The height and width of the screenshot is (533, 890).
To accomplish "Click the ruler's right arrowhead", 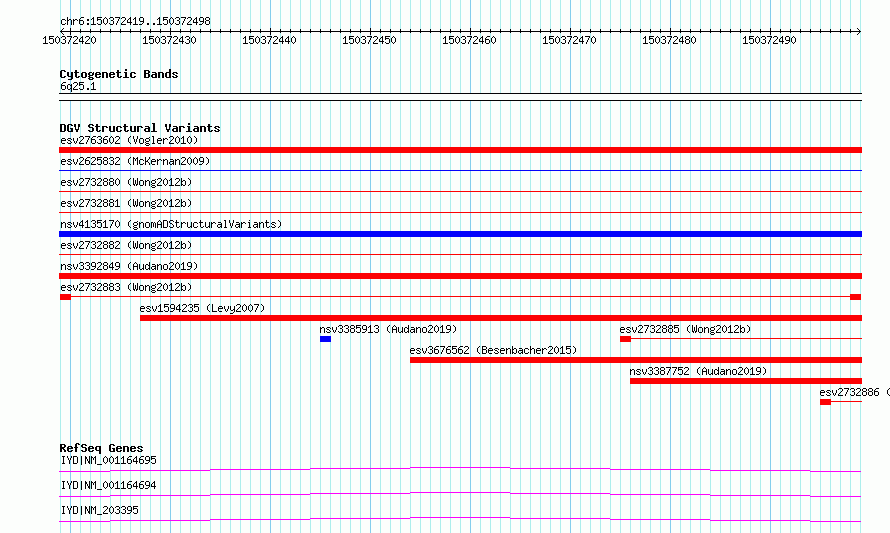I will pyautogui.click(x=859, y=31).
